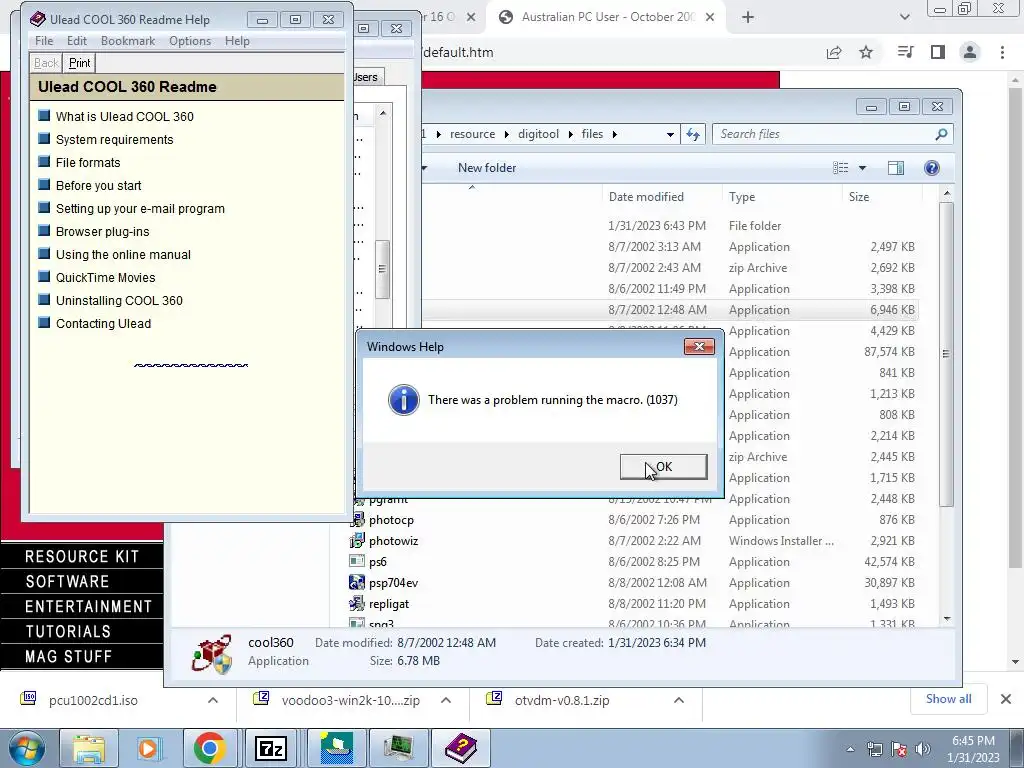Open the Windows Start menu orb

26,748
